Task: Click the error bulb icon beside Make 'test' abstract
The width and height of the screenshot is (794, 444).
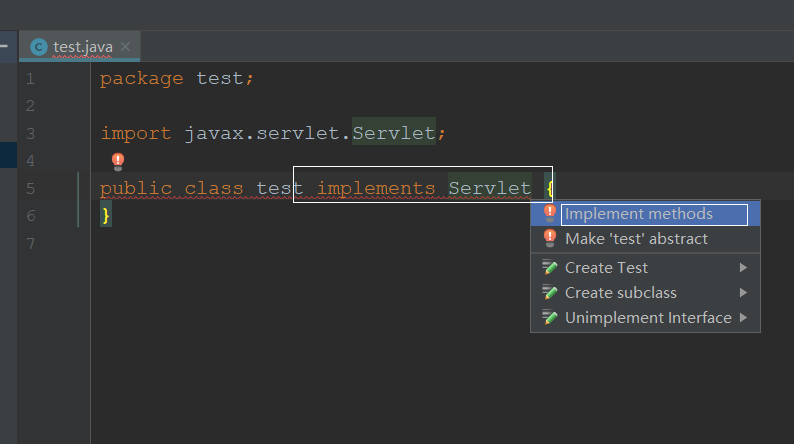Action: (549, 238)
